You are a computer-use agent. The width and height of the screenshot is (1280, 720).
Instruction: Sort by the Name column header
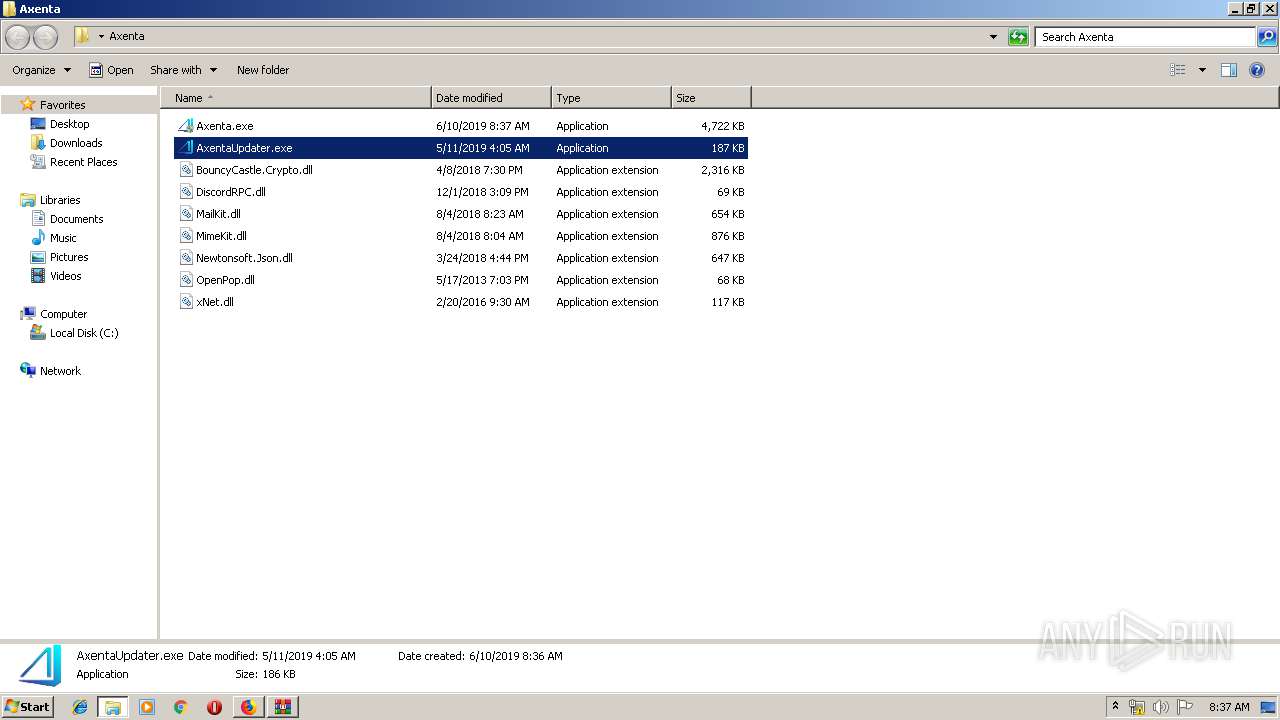point(298,98)
